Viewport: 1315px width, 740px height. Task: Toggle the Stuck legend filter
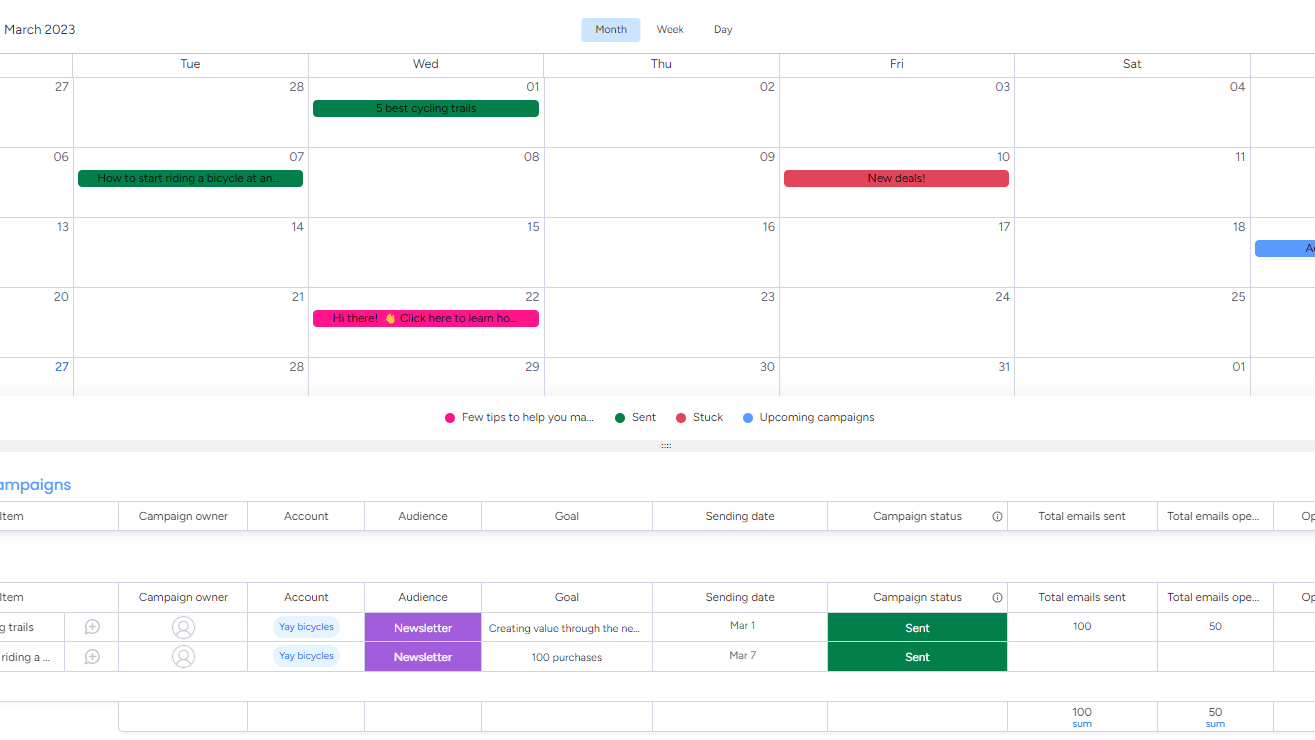pyautogui.click(x=680, y=417)
